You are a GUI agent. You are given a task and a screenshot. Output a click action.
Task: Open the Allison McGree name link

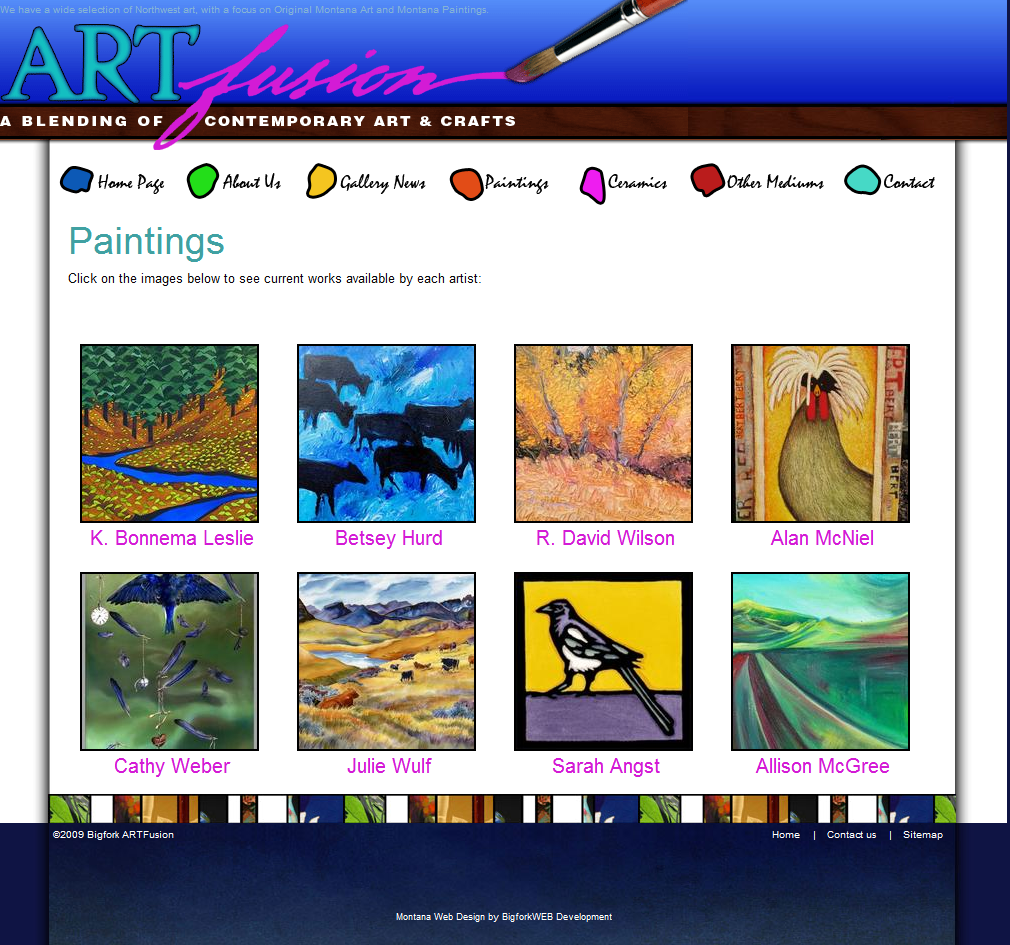click(822, 766)
